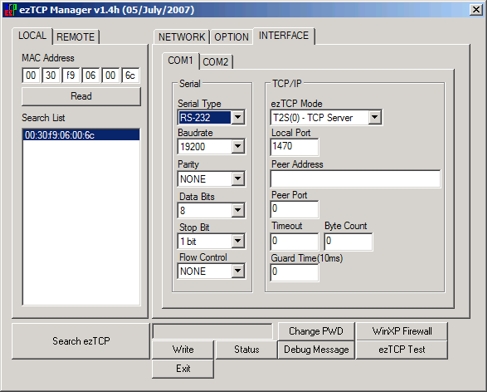Viewport: 487px width, 392px height.
Task: Click the MAC Address field containing 6c
Action: (130, 75)
